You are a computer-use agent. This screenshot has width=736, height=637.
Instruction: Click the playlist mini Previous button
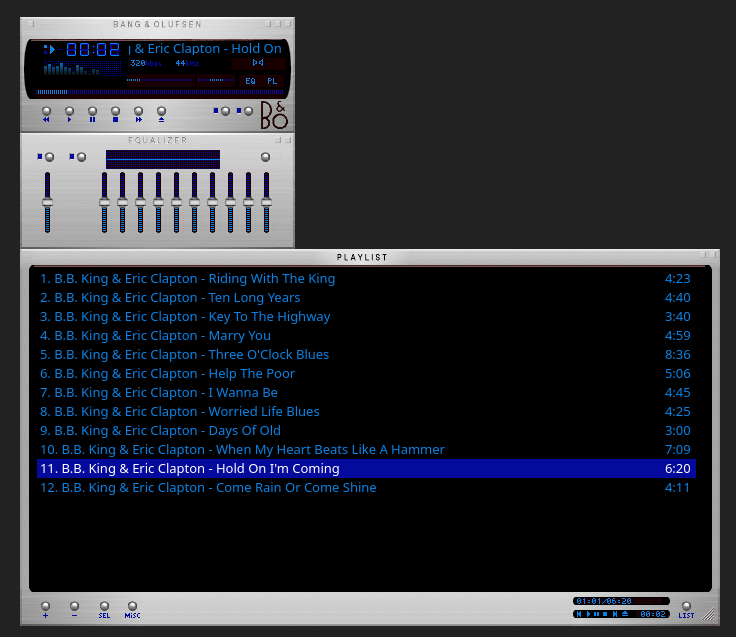point(579,614)
